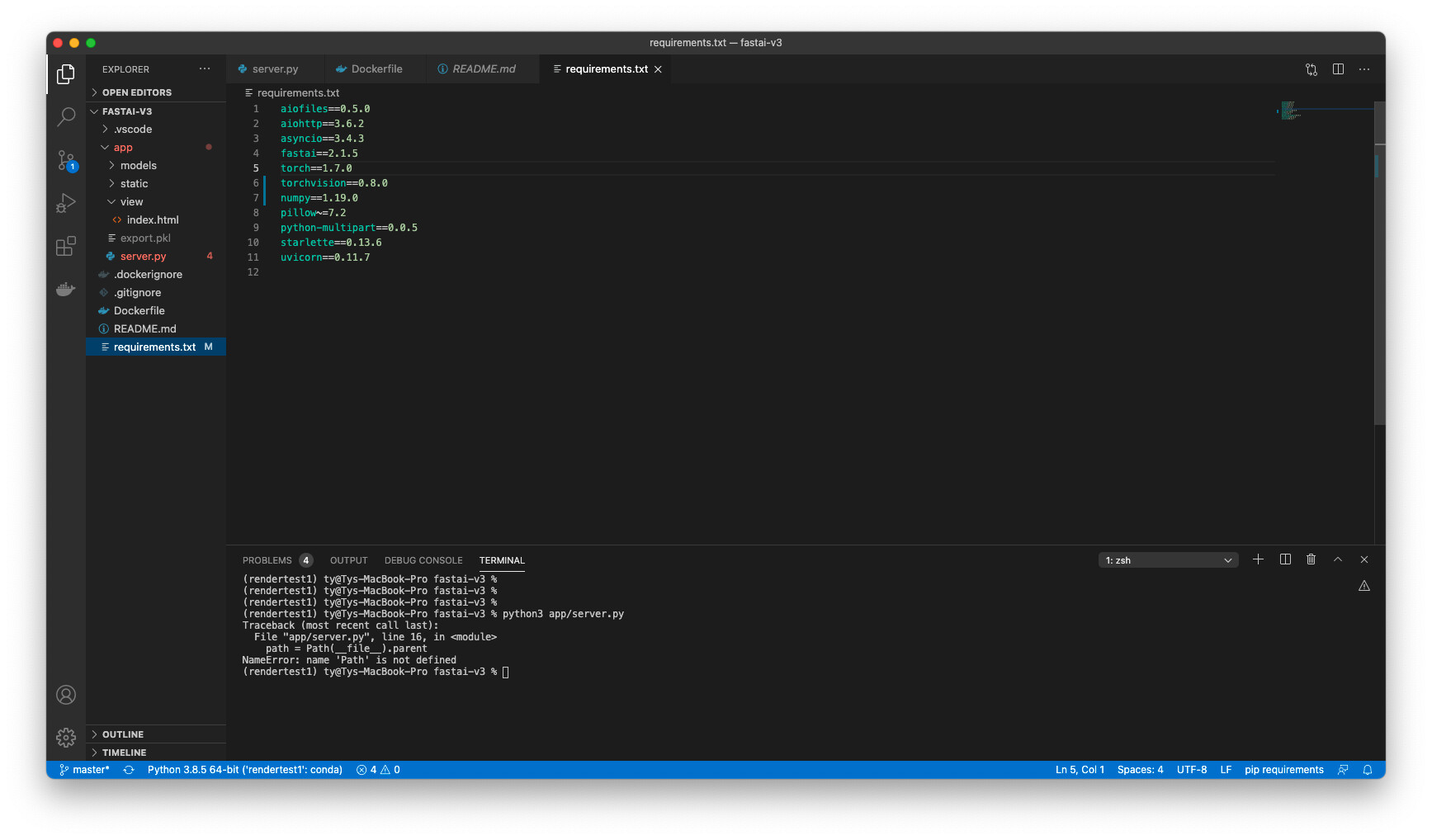Open the Manage settings gear

click(x=66, y=738)
